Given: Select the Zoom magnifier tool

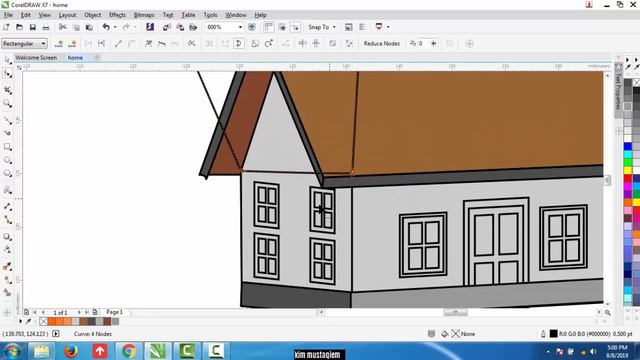Looking at the screenshot, I should pyautogui.click(x=7, y=104).
